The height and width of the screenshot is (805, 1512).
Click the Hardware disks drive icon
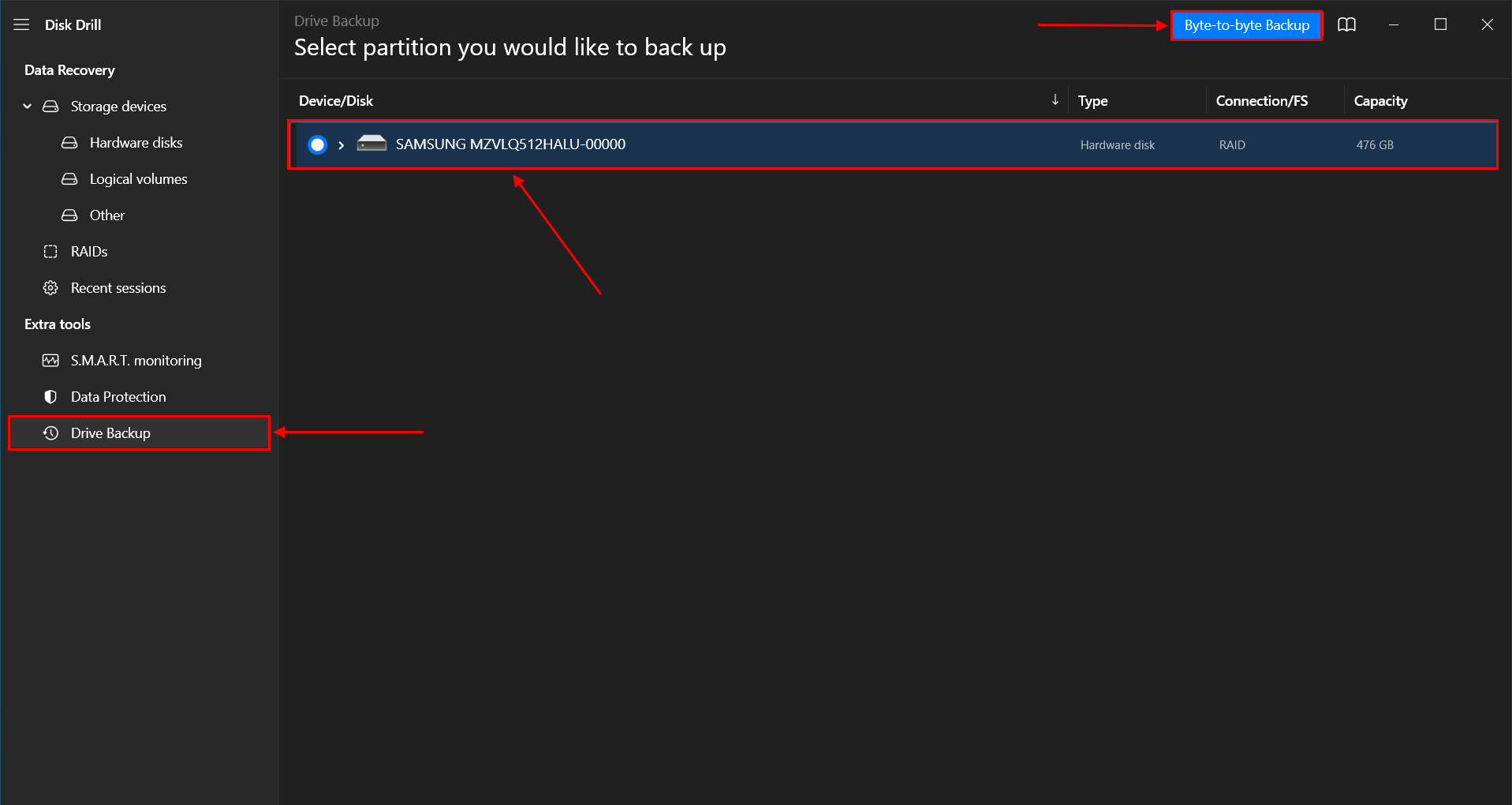click(x=69, y=142)
